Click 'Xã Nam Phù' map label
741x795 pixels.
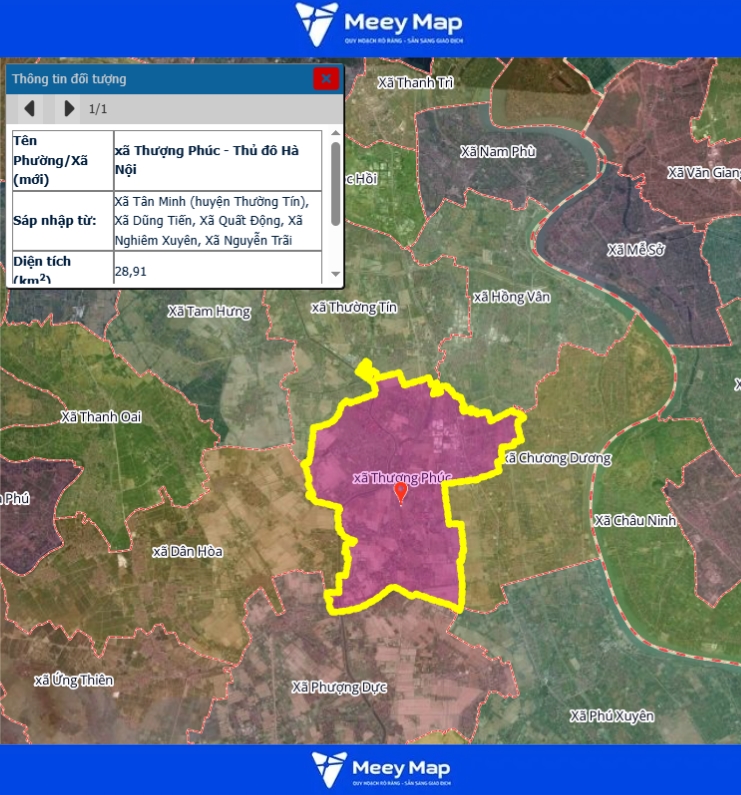498,152
